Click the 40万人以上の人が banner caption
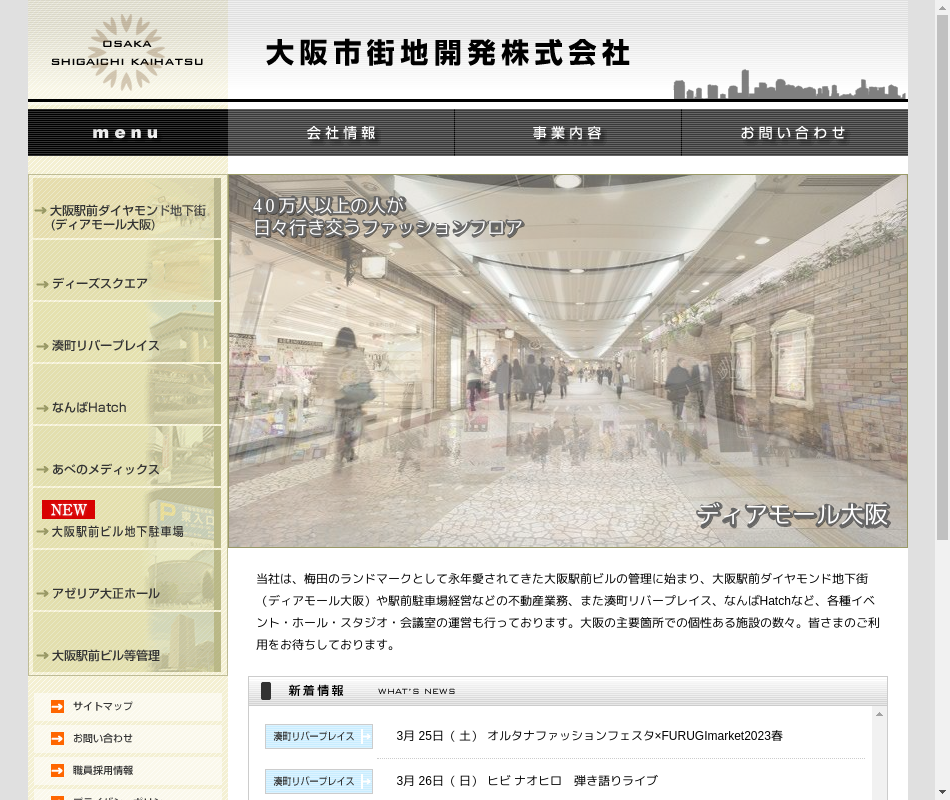Viewport: 950px width, 800px height. [x=388, y=217]
